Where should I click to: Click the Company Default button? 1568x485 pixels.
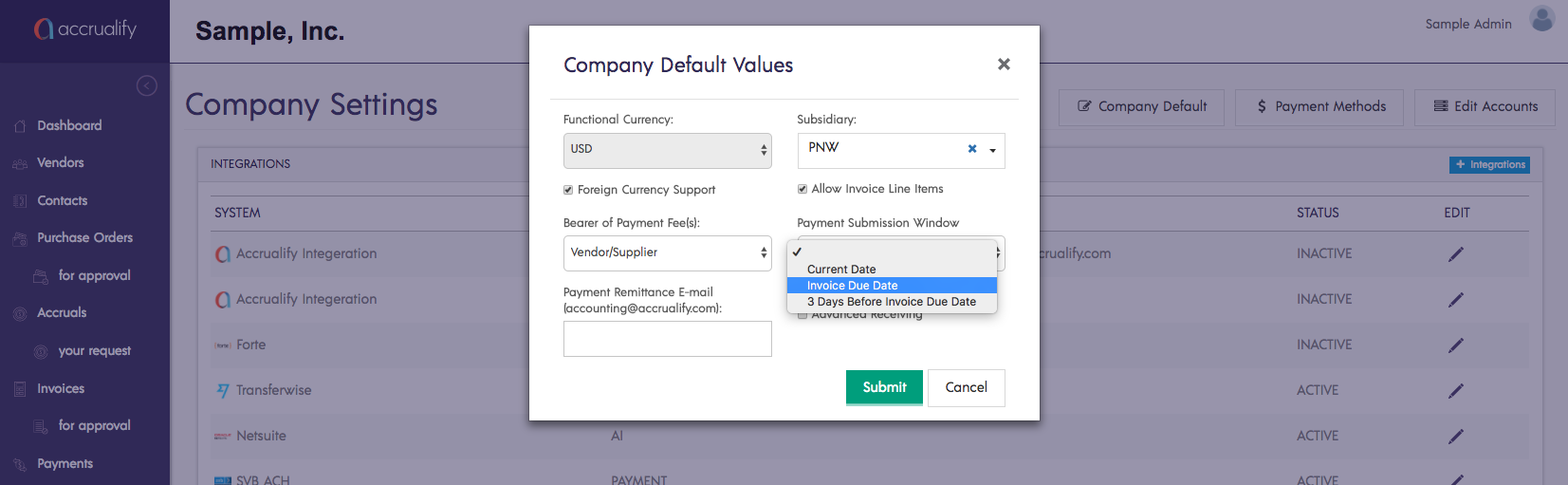(1142, 107)
